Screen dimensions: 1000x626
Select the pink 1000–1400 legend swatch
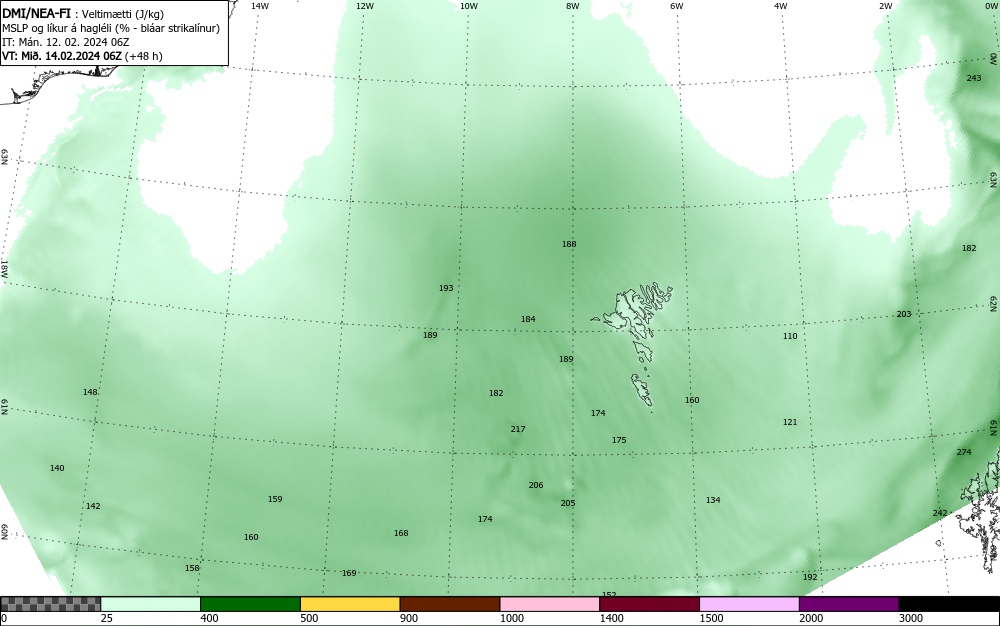tap(550, 604)
